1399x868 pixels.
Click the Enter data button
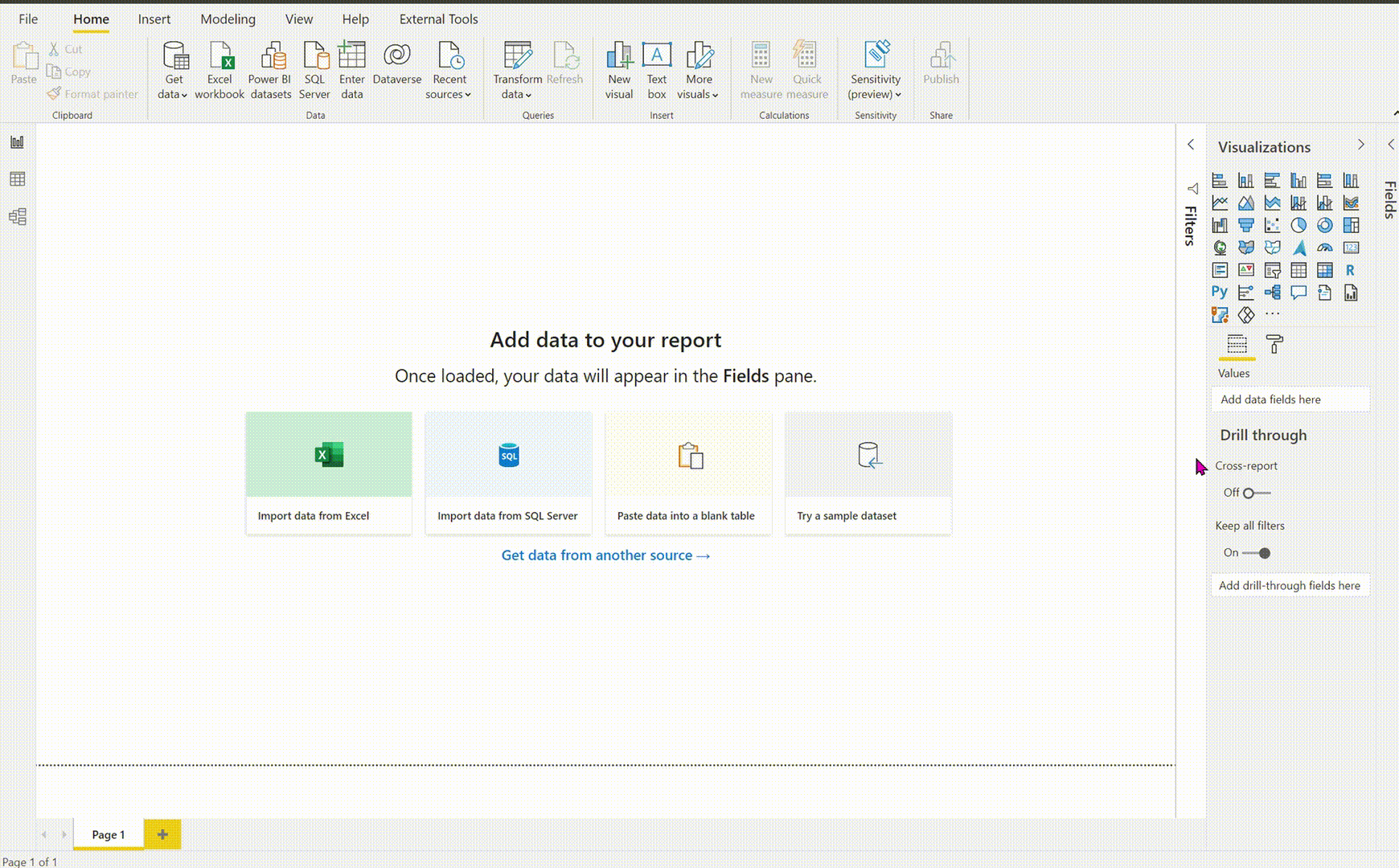coord(352,71)
